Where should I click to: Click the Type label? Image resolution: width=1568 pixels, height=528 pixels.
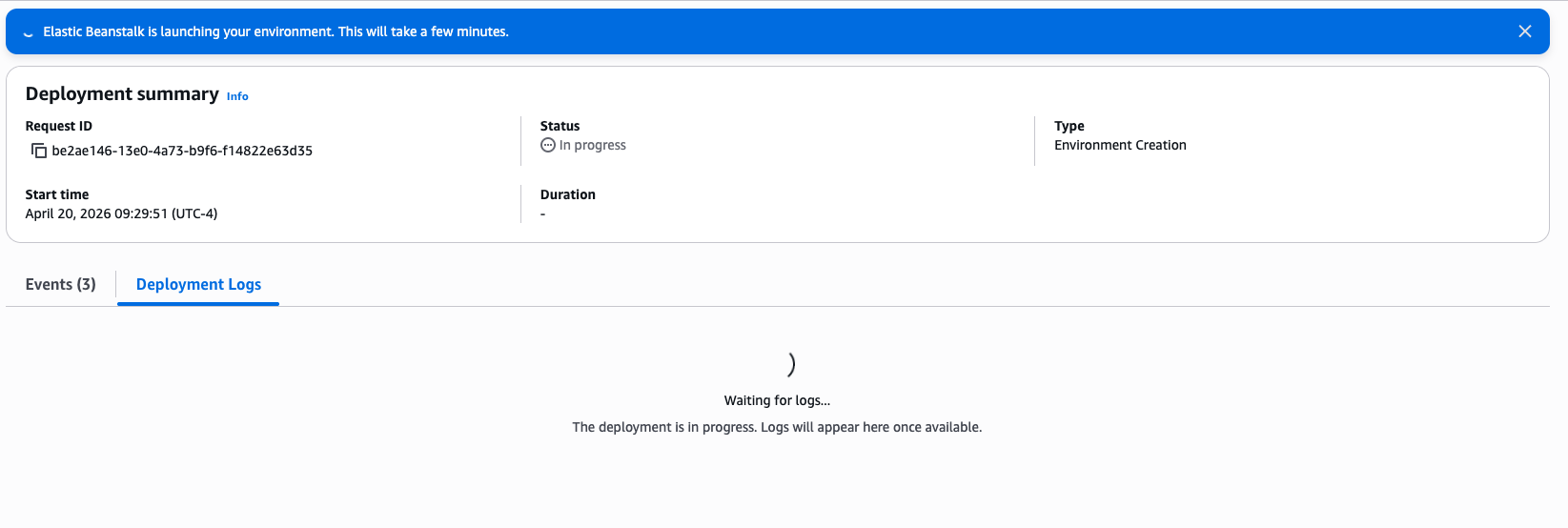1069,126
